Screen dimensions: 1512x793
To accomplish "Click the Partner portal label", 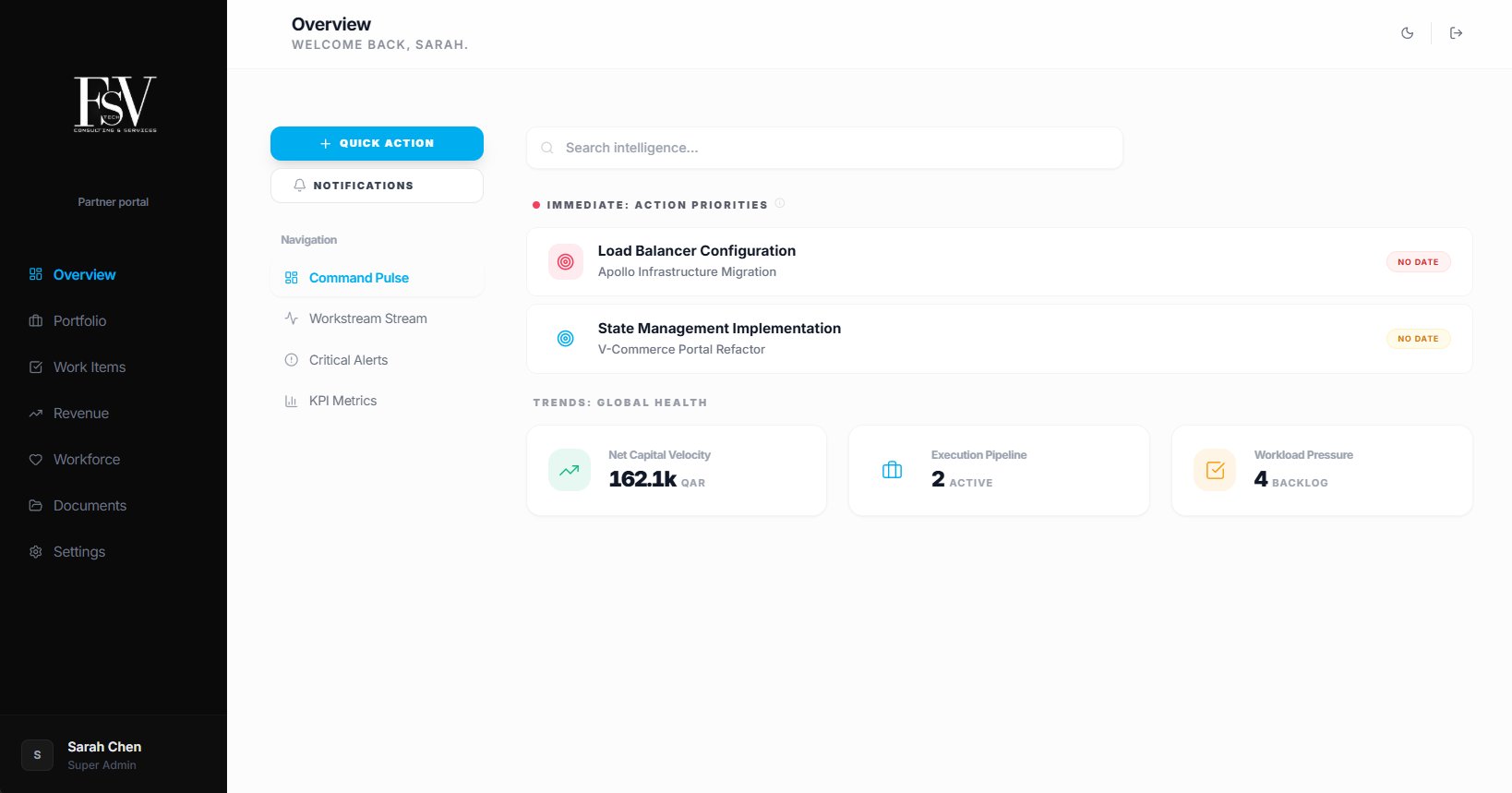I will coord(113,202).
